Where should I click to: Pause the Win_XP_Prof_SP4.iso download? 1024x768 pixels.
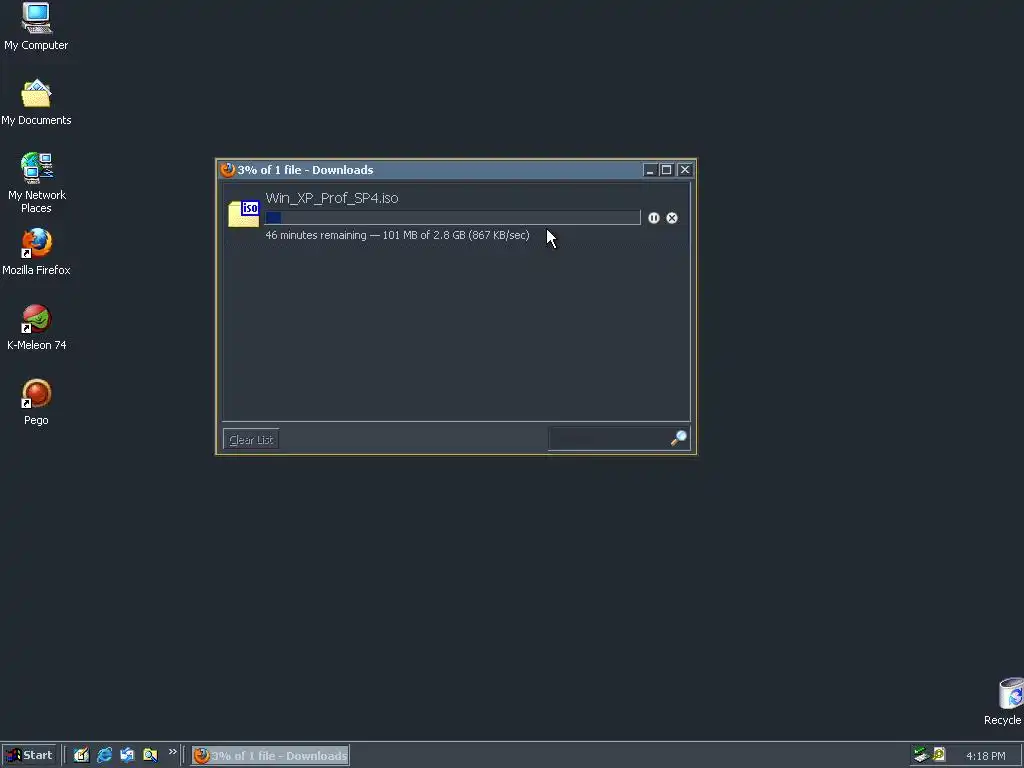[654, 218]
